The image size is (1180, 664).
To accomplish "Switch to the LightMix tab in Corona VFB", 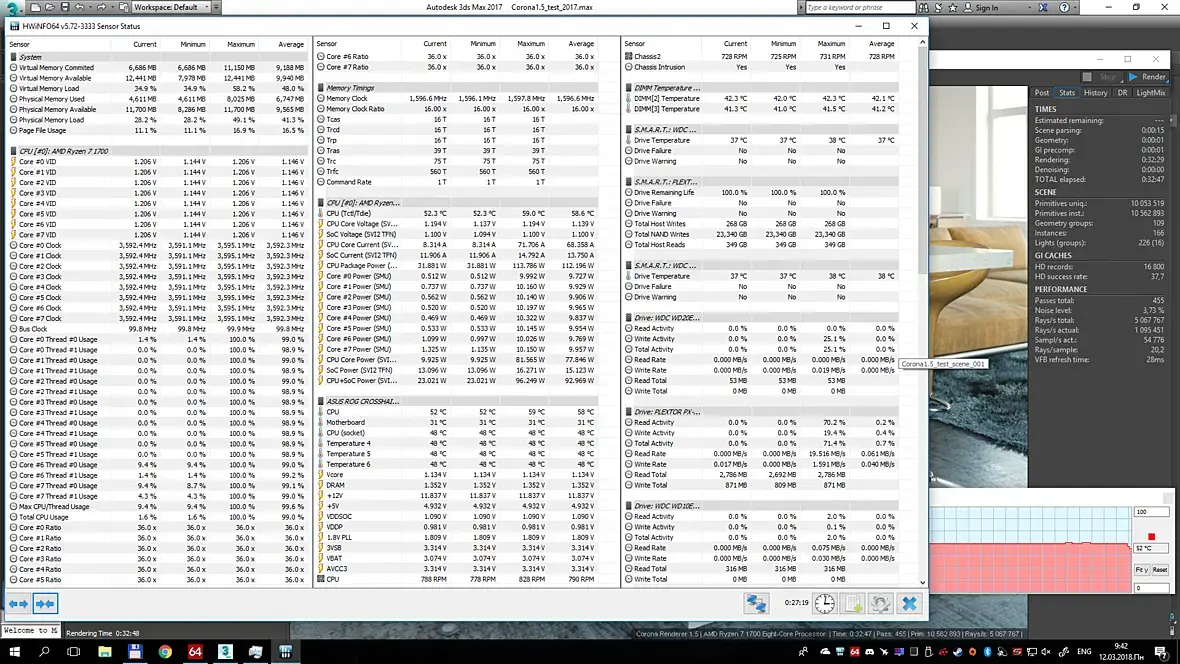I will click(1151, 93).
